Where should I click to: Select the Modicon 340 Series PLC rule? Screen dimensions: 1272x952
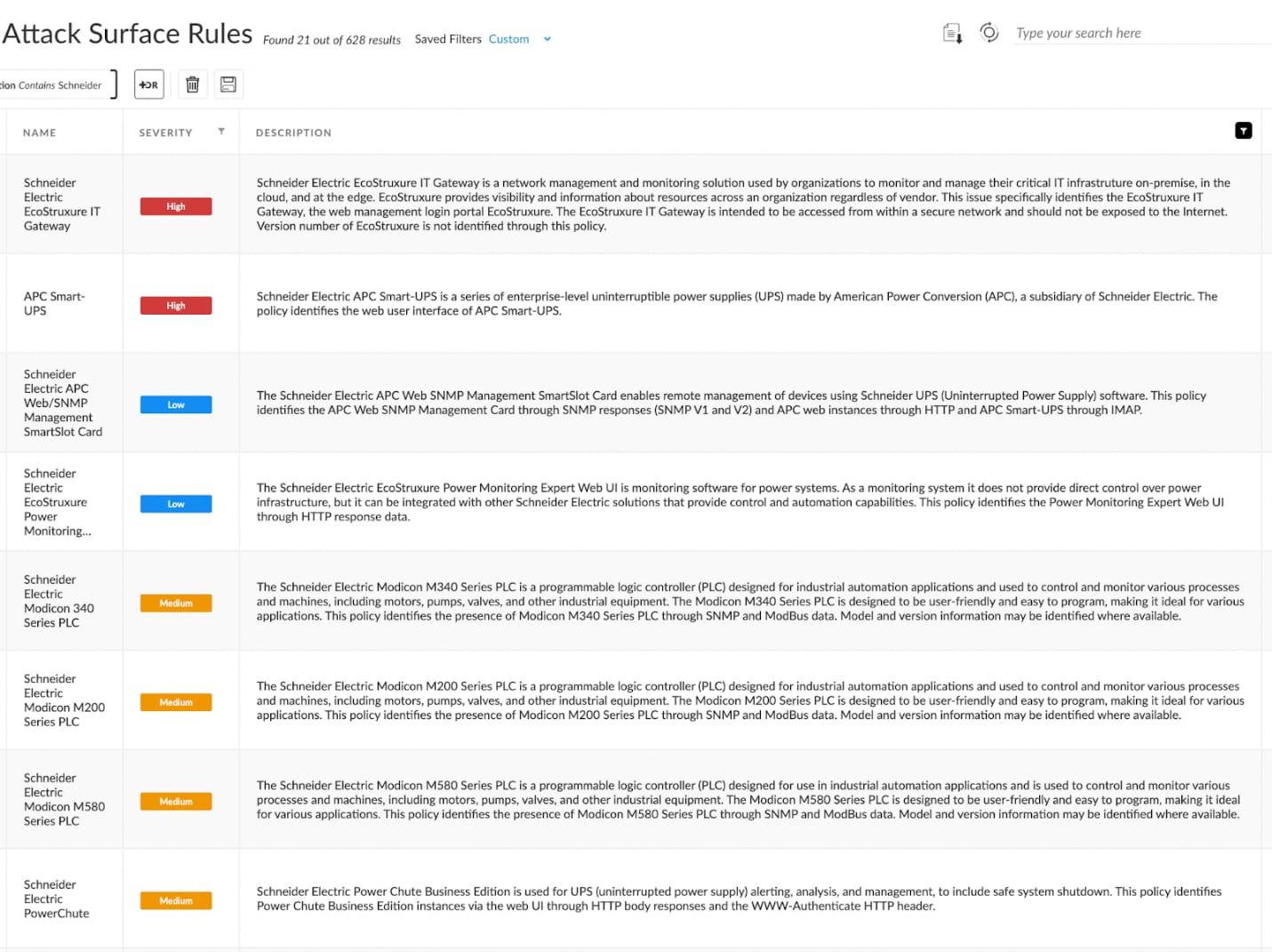(x=59, y=601)
